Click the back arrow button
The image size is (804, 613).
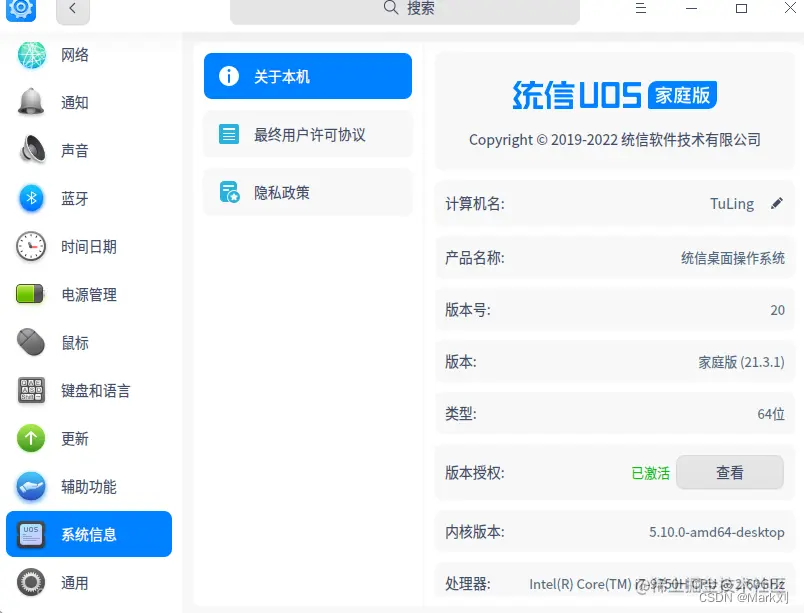pyautogui.click(x=72, y=9)
